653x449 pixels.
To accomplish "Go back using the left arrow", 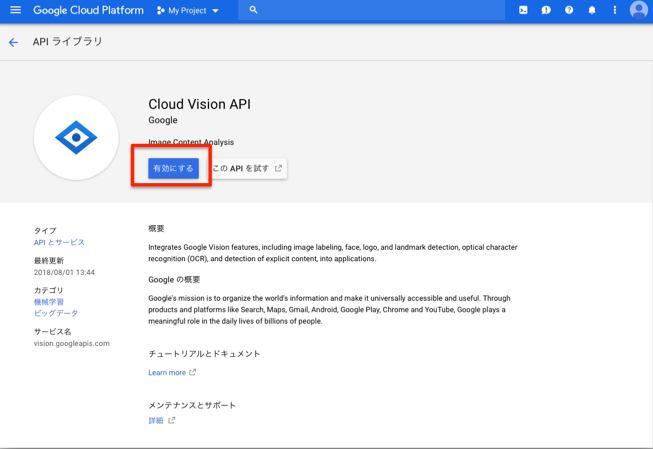I will pyautogui.click(x=13, y=42).
